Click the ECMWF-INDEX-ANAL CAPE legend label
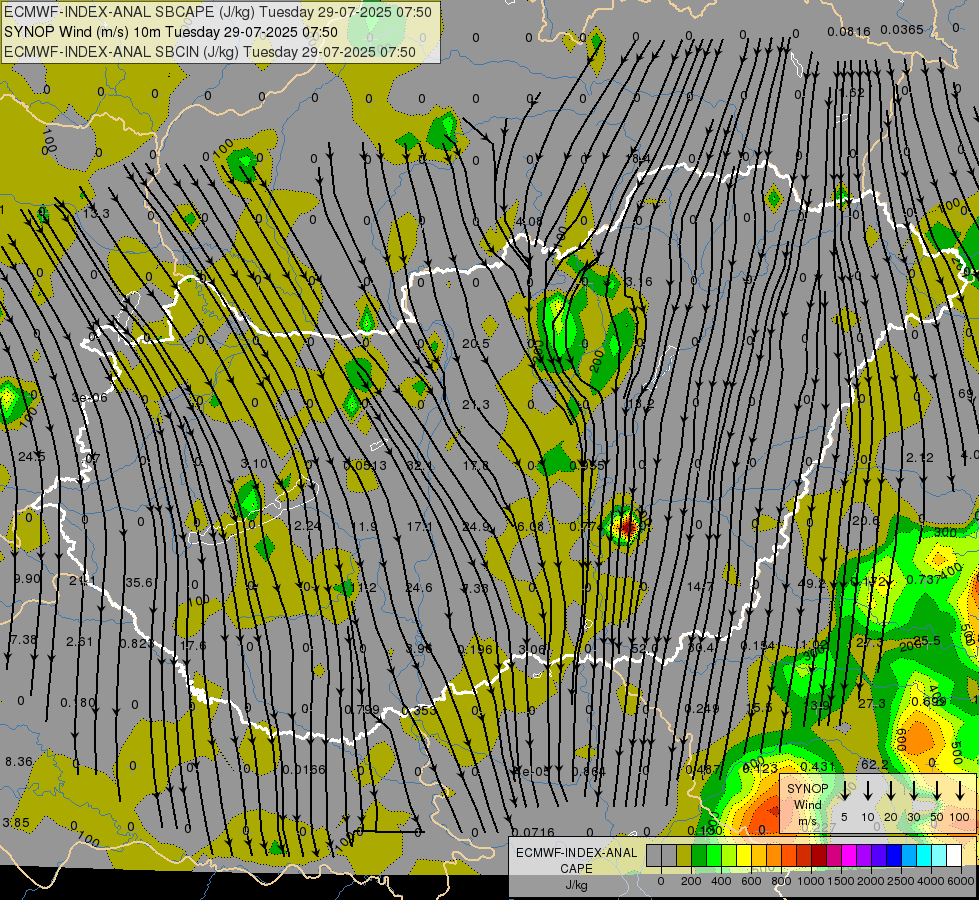 coord(576,860)
